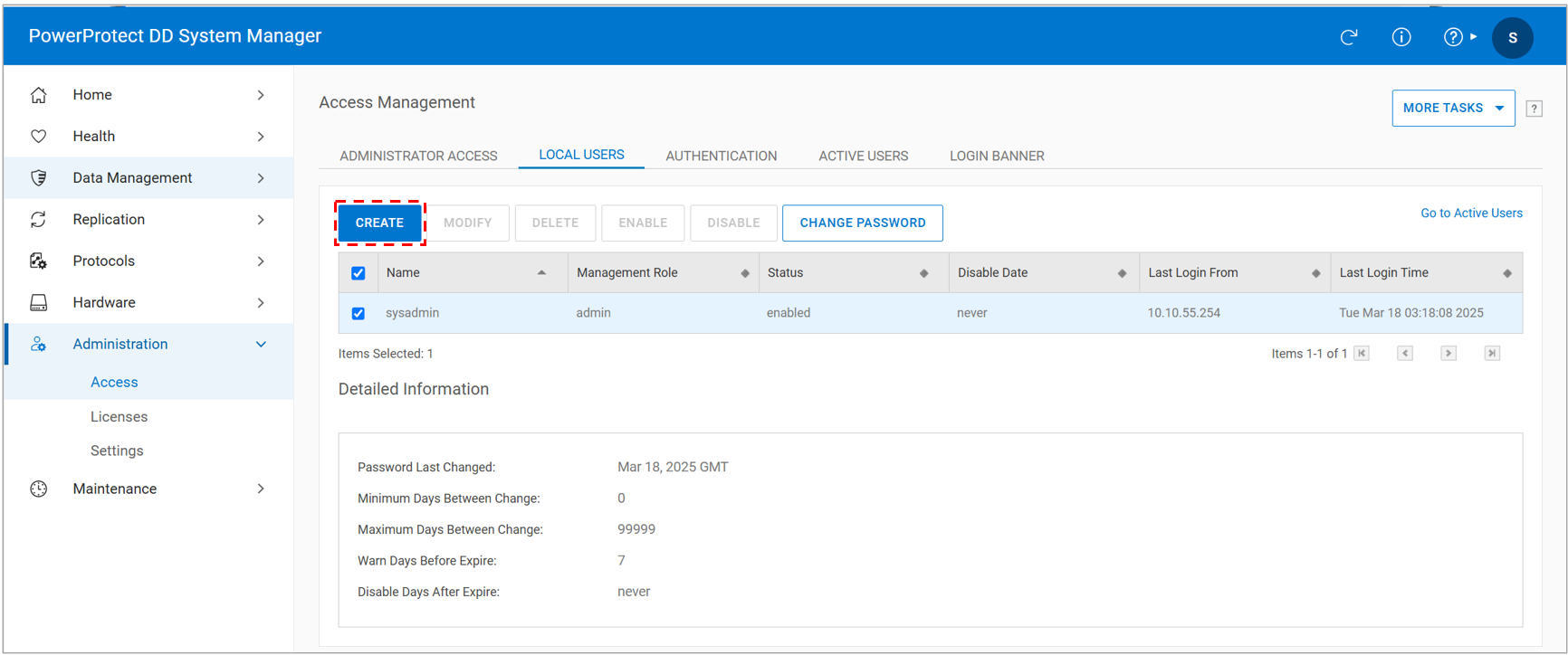Click the sysadmin user name
The height and width of the screenshot is (655, 1568).
[412, 313]
